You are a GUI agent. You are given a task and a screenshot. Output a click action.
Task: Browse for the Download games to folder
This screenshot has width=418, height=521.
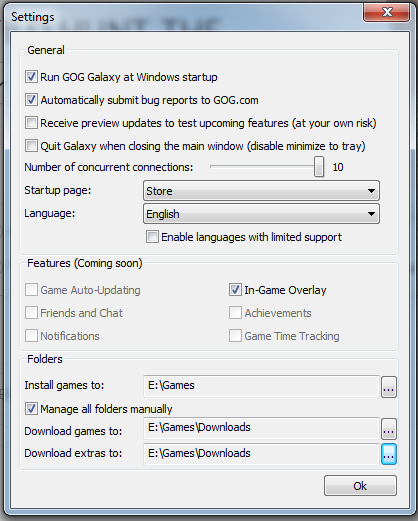point(389,429)
